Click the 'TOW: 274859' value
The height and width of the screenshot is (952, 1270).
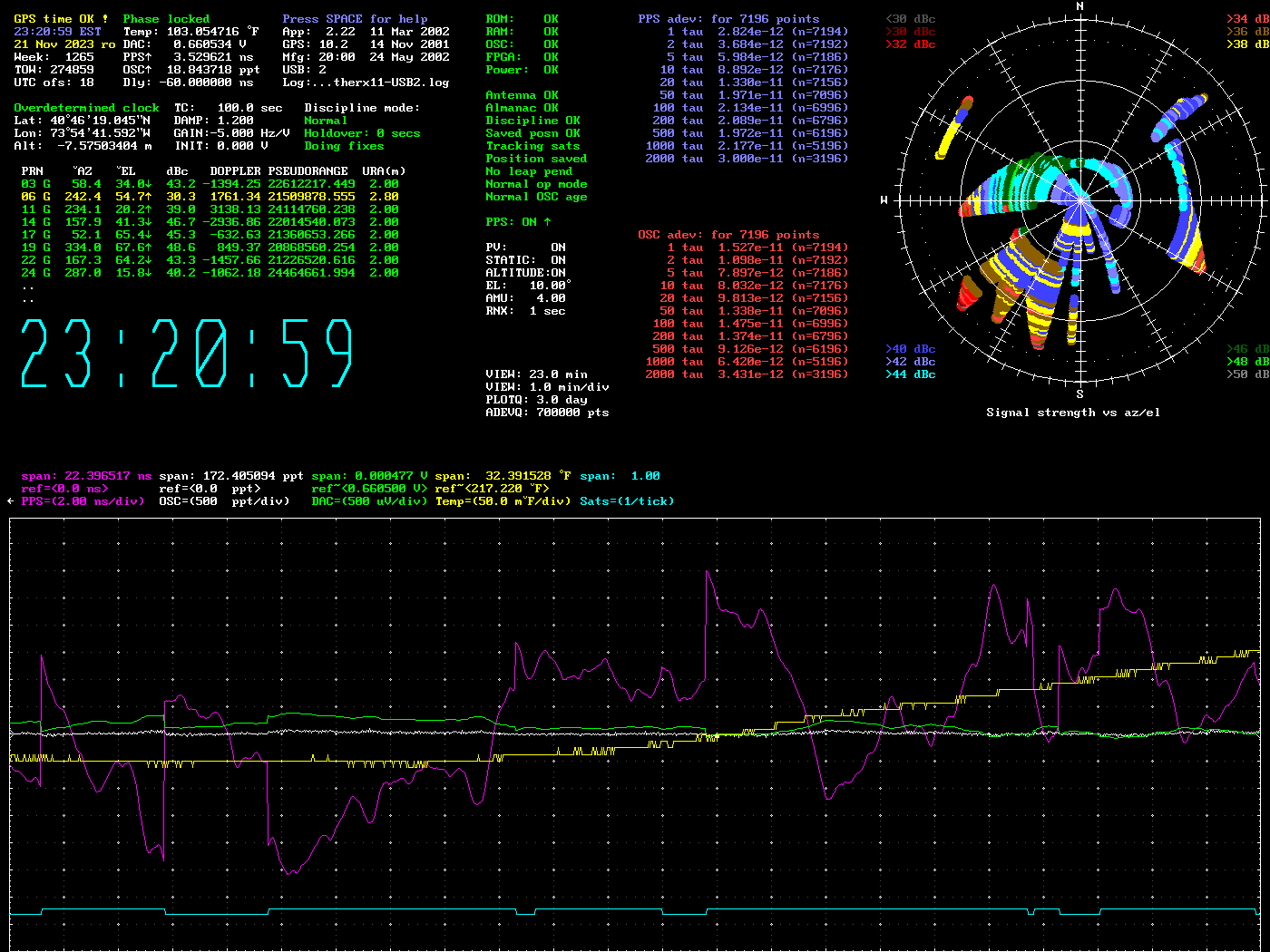(x=54, y=70)
